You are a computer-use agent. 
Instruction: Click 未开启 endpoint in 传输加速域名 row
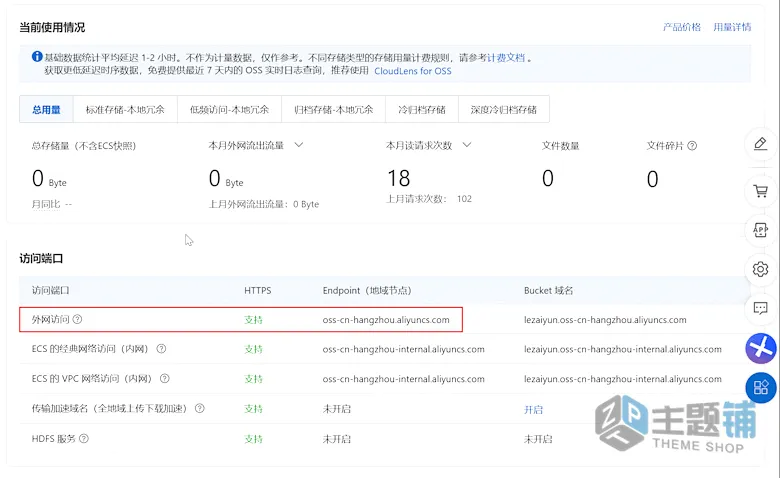click(337, 409)
